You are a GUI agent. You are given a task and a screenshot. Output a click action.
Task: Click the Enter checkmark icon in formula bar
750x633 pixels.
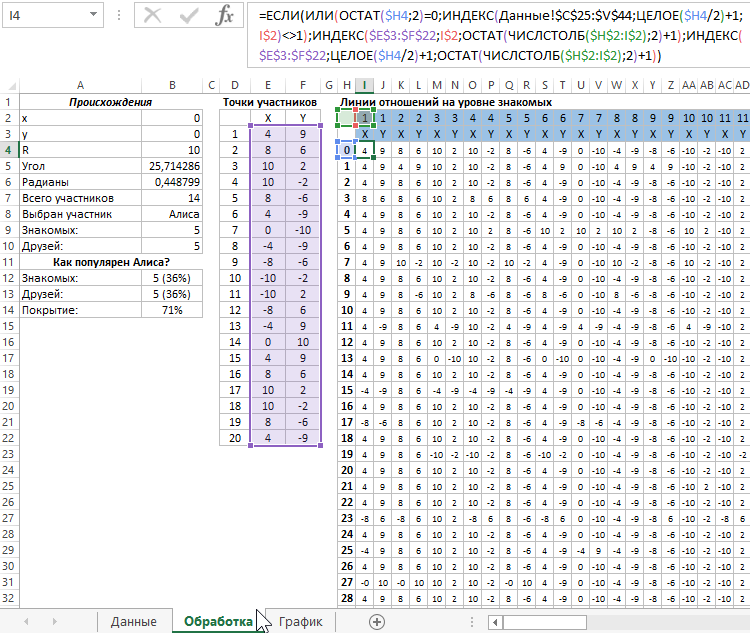click(190, 16)
